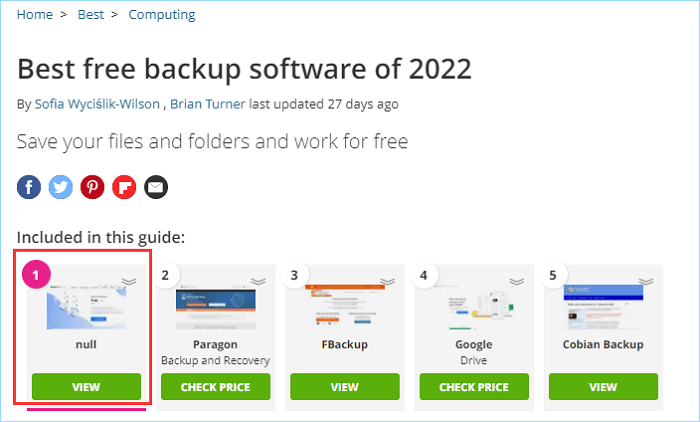The height and width of the screenshot is (422, 700).
Task: Click View button for FBackup
Action: (x=345, y=387)
